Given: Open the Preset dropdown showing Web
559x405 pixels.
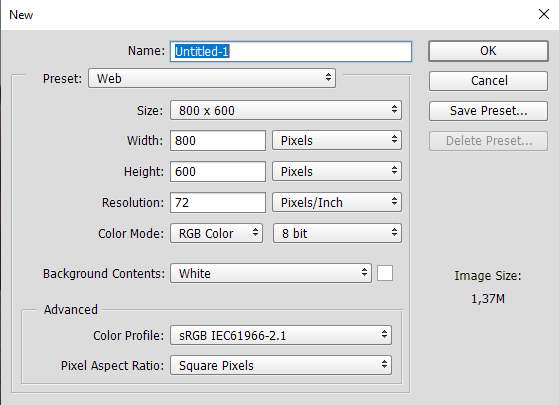Looking at the screenshot, I should coord(212,78).
